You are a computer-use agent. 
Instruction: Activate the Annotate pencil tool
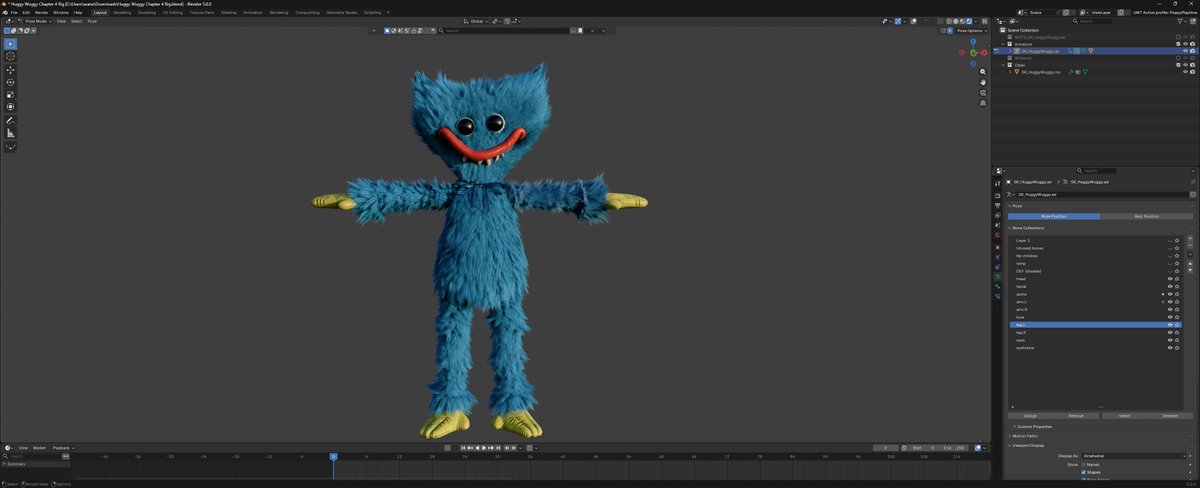pos(11,121)
